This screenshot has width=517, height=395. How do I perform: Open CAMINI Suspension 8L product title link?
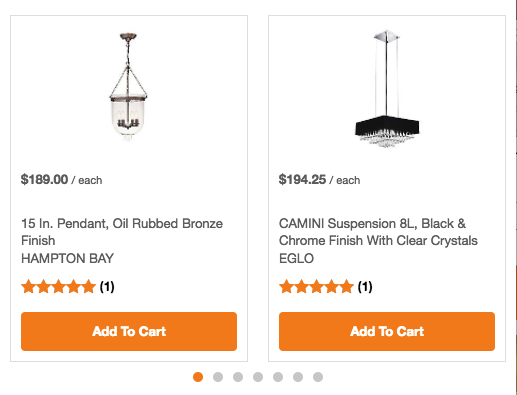378,232
